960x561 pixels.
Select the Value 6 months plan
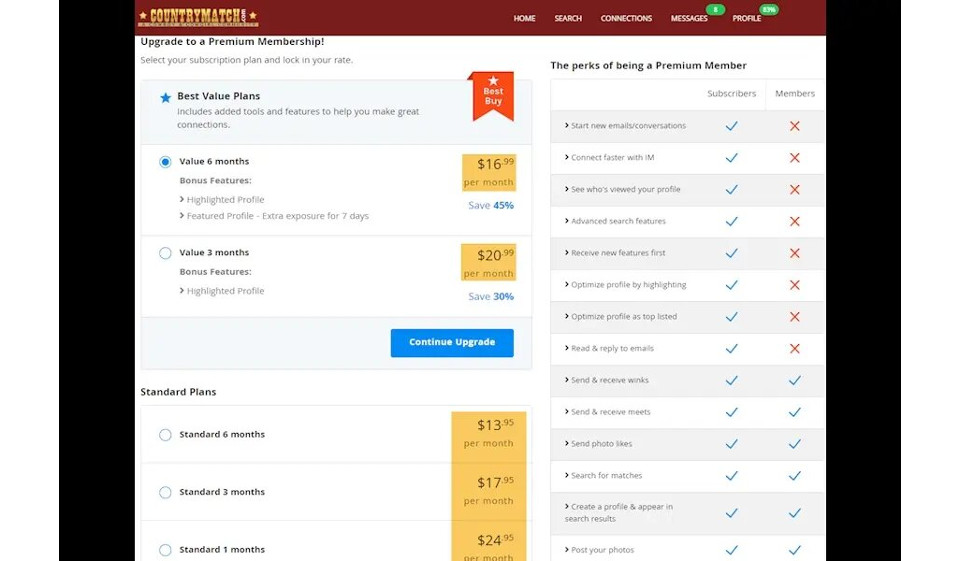(165, 162)
